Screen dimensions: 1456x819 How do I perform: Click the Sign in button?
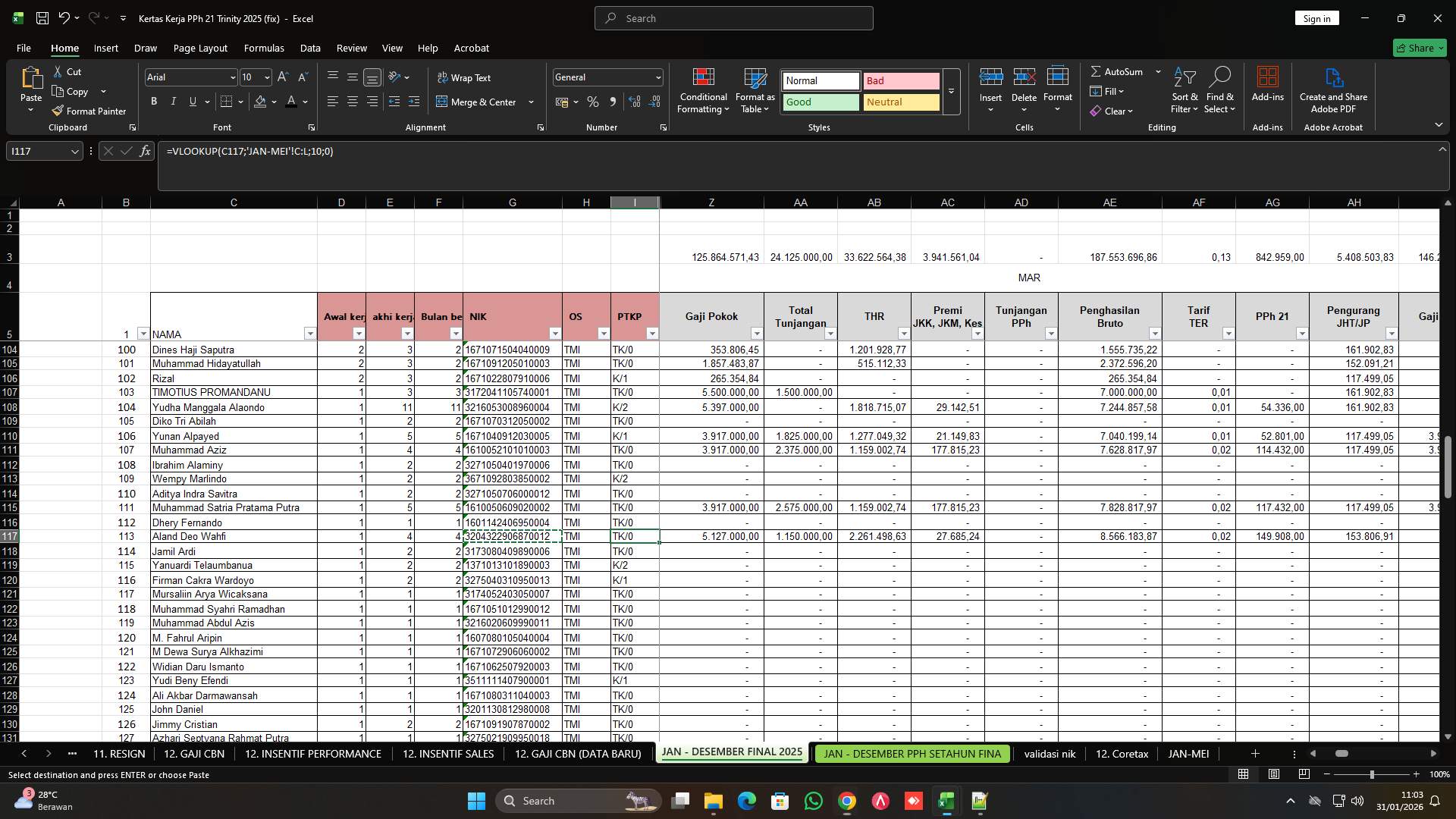click(x=1316, y=17)
